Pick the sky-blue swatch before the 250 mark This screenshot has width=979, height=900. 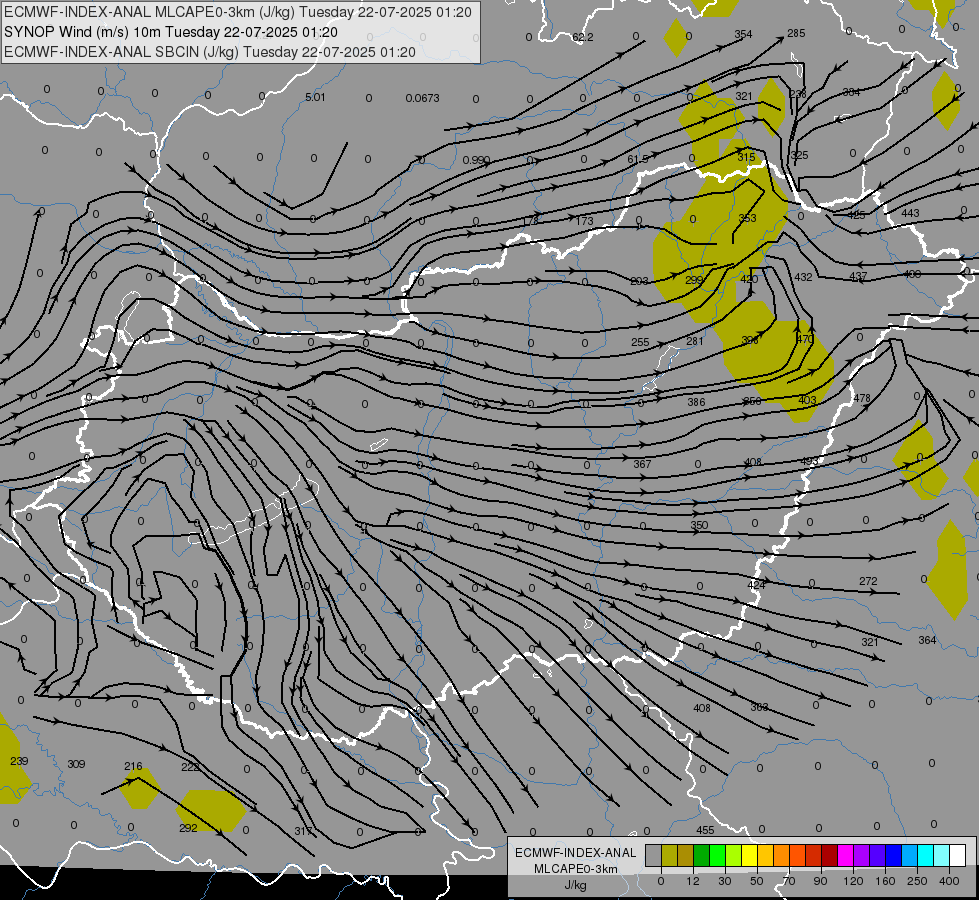coord(910,855)
